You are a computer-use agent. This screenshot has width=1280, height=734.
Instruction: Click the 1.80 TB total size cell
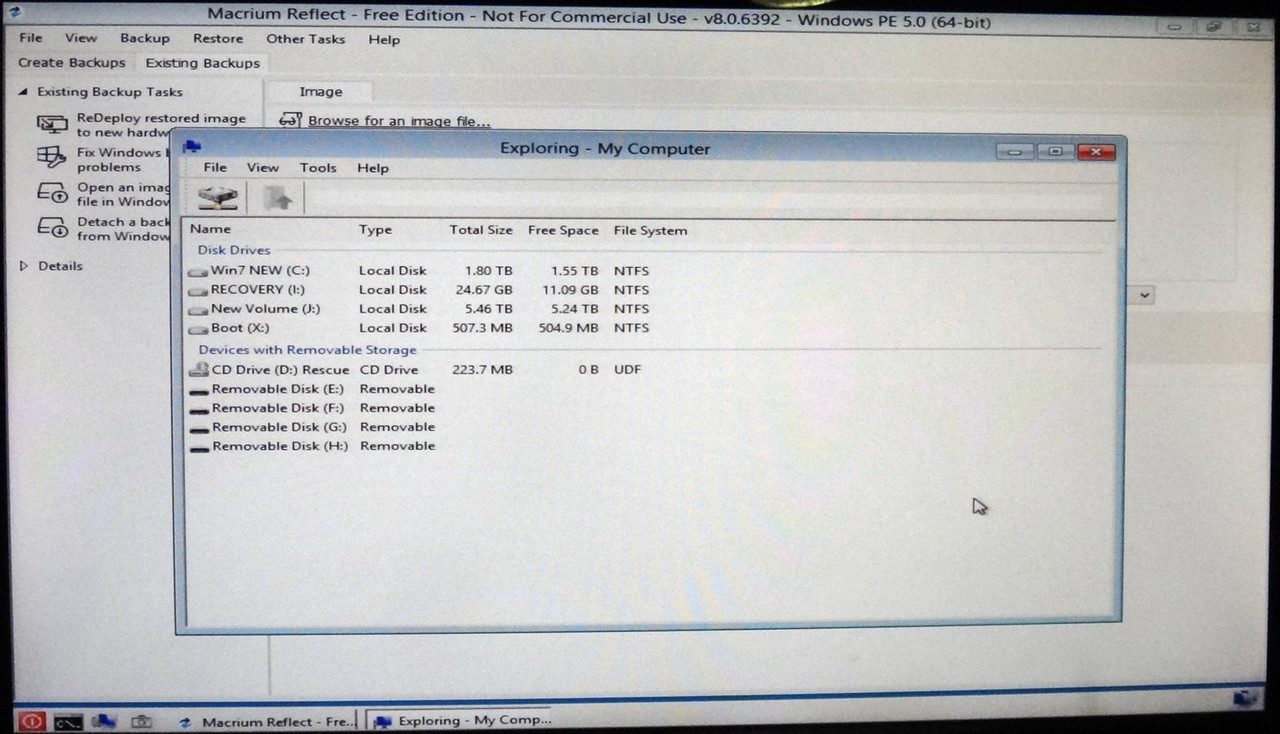(489, 271)
